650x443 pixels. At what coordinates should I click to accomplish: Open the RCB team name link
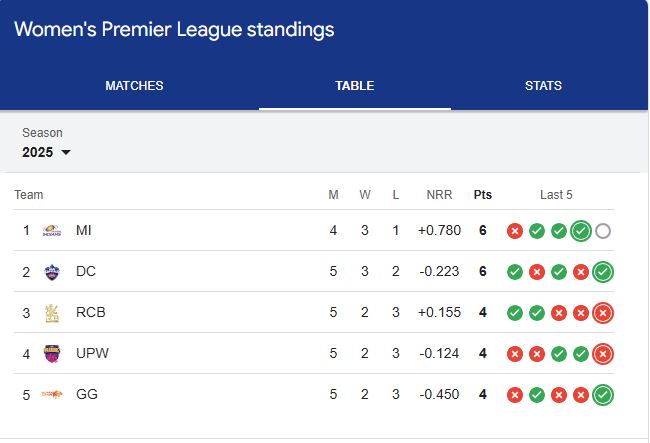pyautogui.click(x=91, y=312)
